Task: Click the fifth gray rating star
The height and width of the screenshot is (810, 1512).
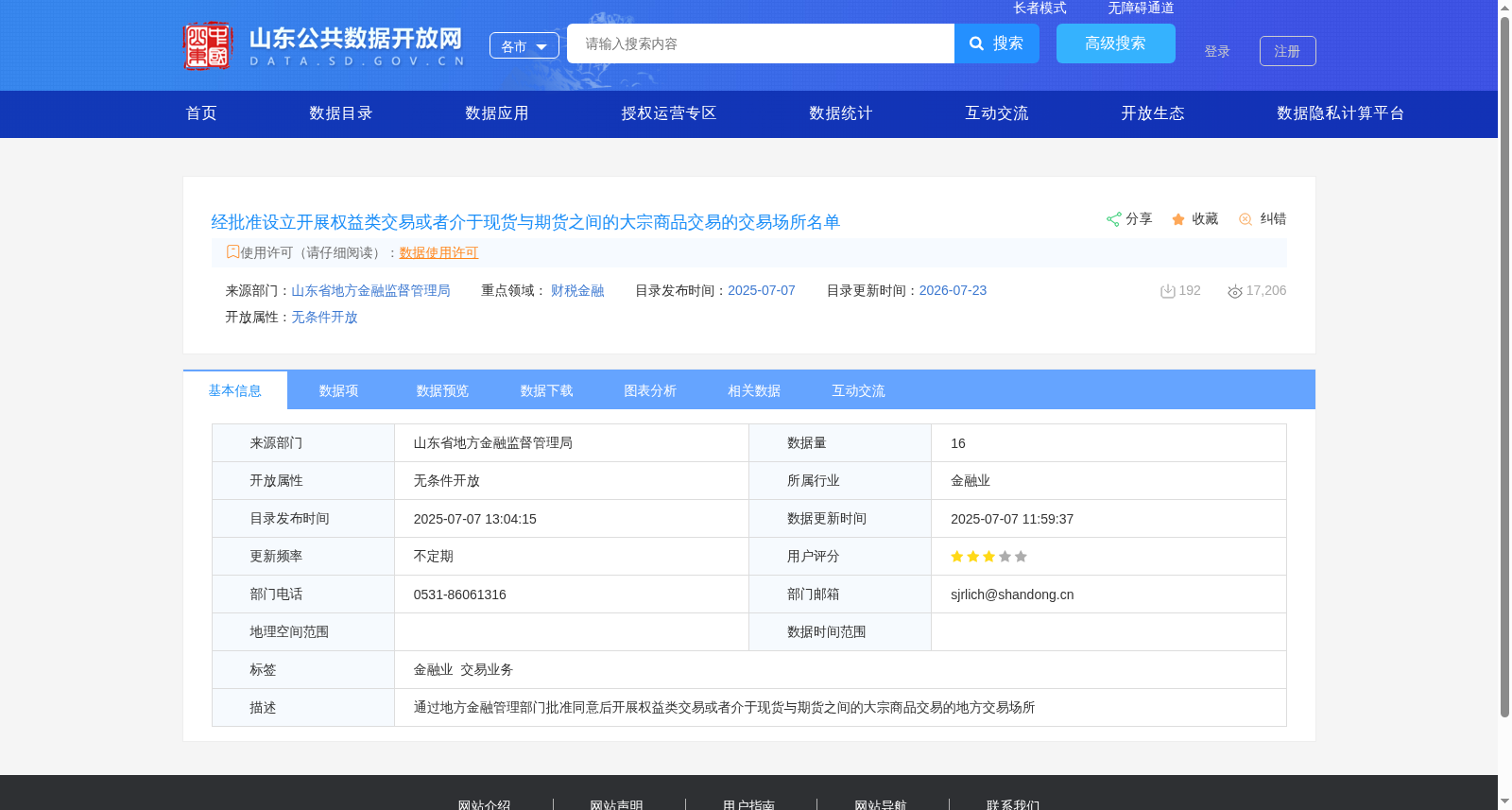Action: click(1022, 557)
